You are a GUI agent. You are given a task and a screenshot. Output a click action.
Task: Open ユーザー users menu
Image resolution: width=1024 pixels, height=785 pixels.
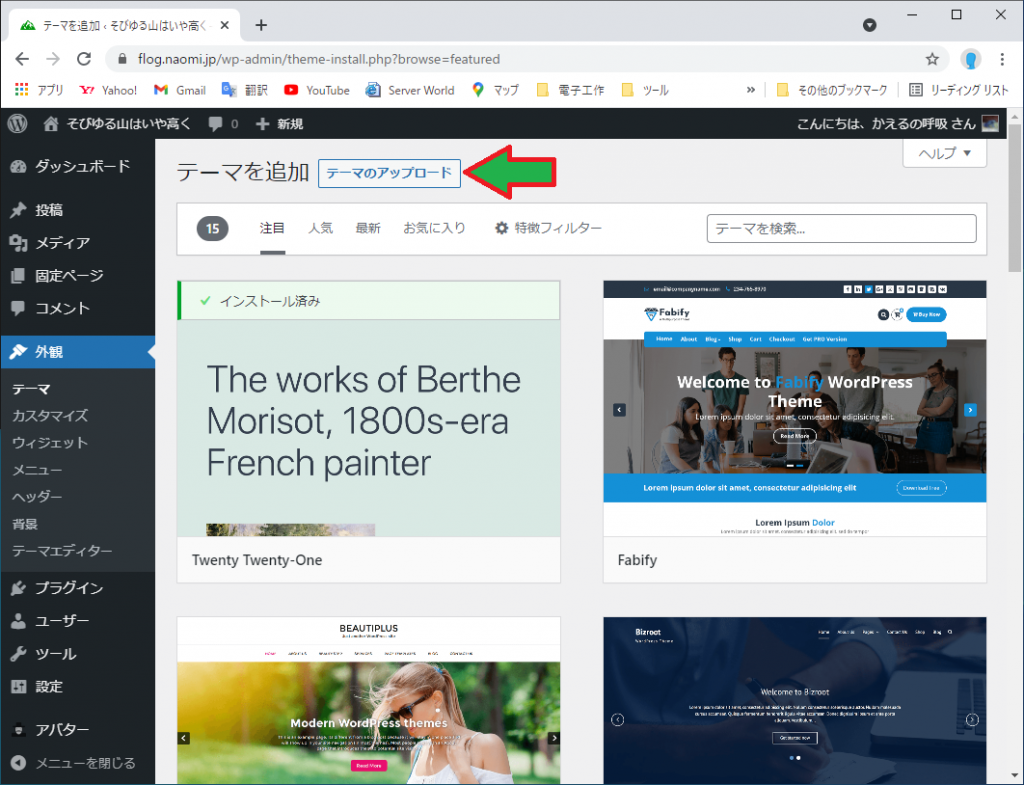(x=78, y=620)
